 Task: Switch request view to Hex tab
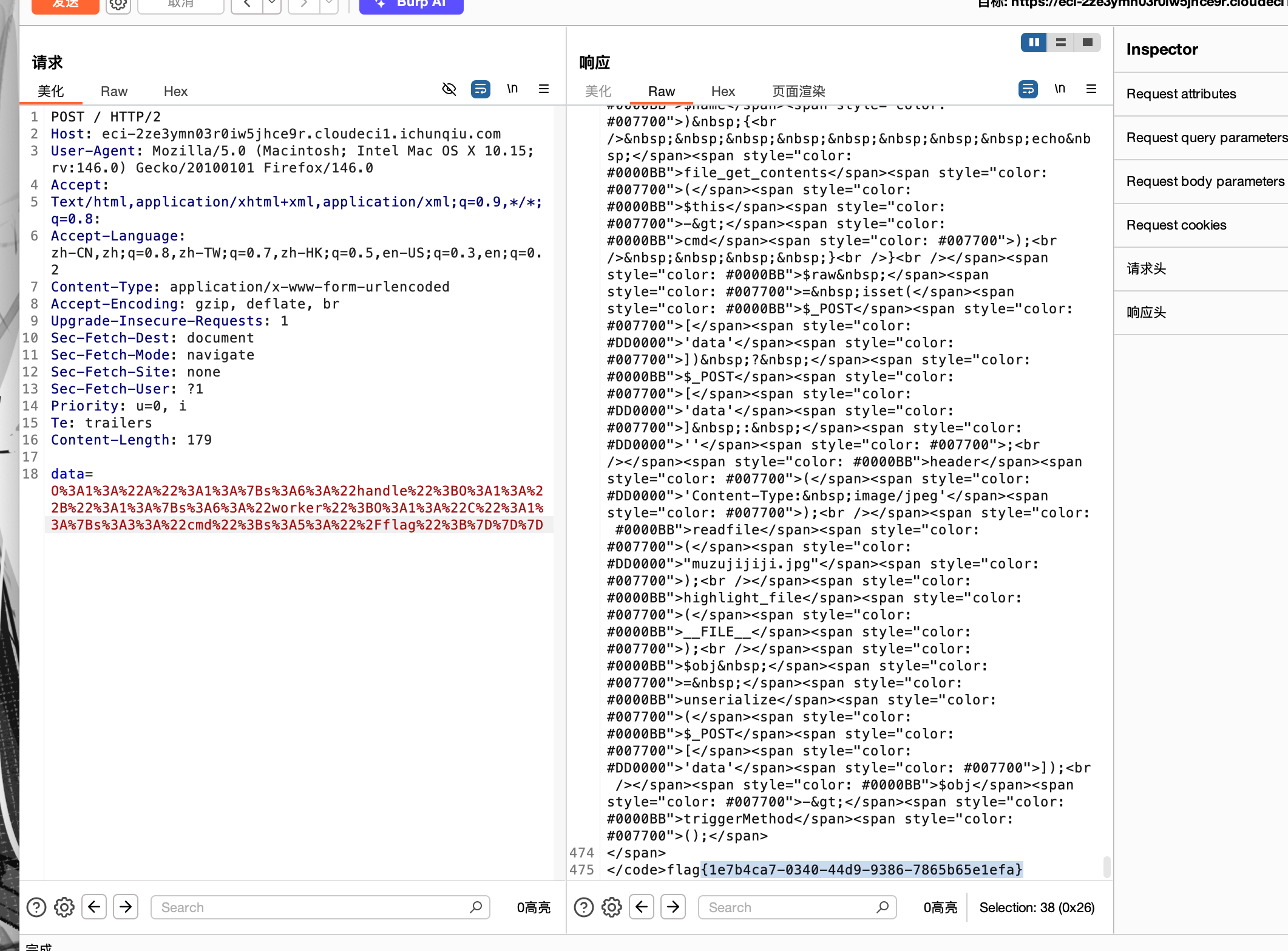tap(175, 92)
